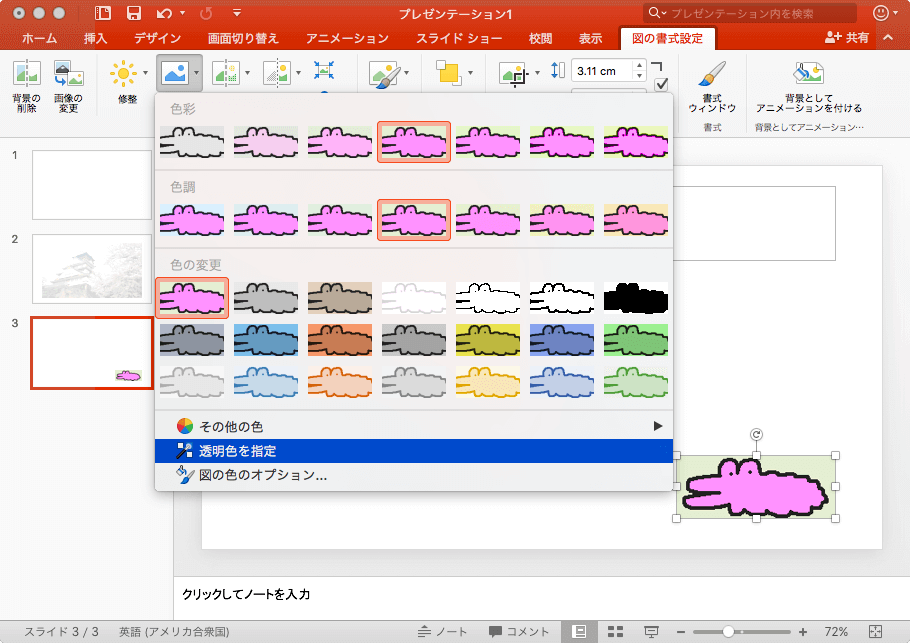Switch to the アニメーション tab
Image resolution: width=910 pixels, height=643 pixels.
click(347, 39)
